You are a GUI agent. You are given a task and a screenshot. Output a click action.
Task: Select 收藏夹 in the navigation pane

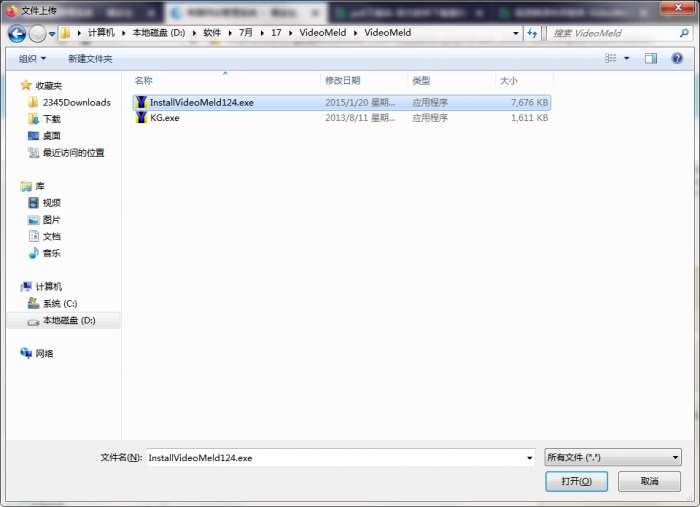click(x=49, y=85)
